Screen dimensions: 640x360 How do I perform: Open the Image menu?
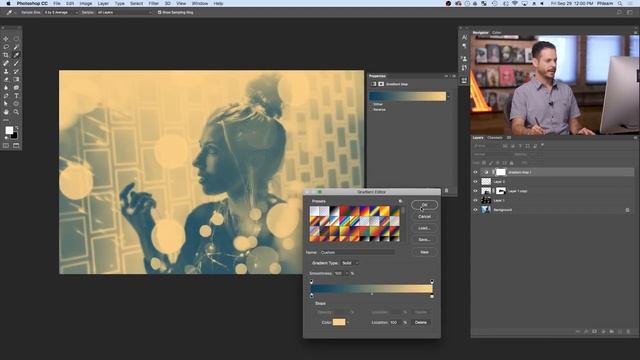(x=86, y=3)
